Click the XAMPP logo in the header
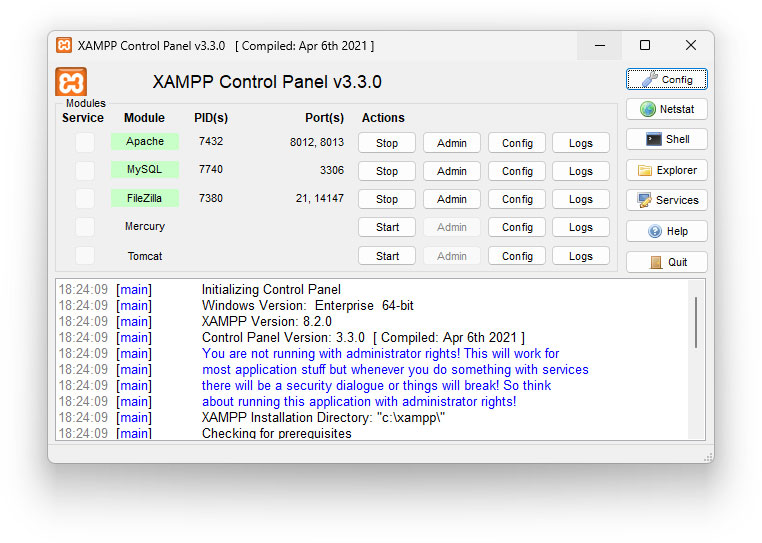The height and width of the screenshot is (543, 762). coord(71,82)
